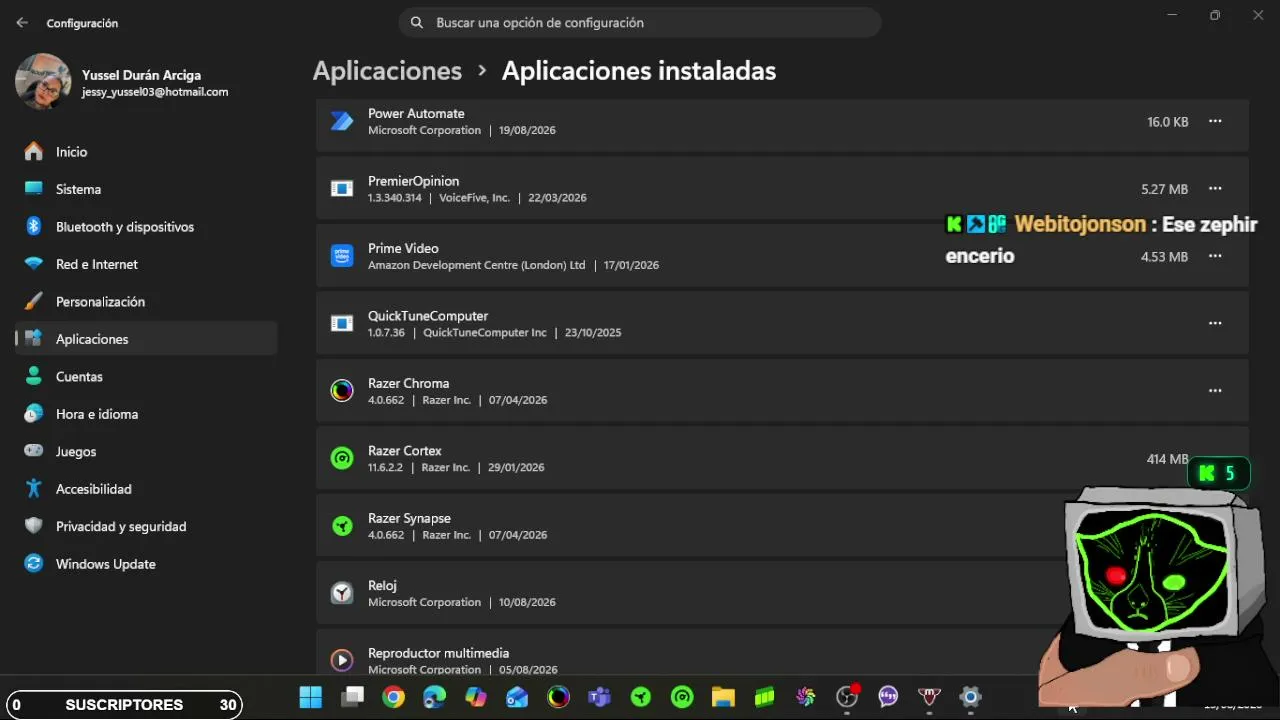This screenshot has width=1280, height=720.
Task: Go back with the arrow beside Configuración
Action: pos(22,22)
